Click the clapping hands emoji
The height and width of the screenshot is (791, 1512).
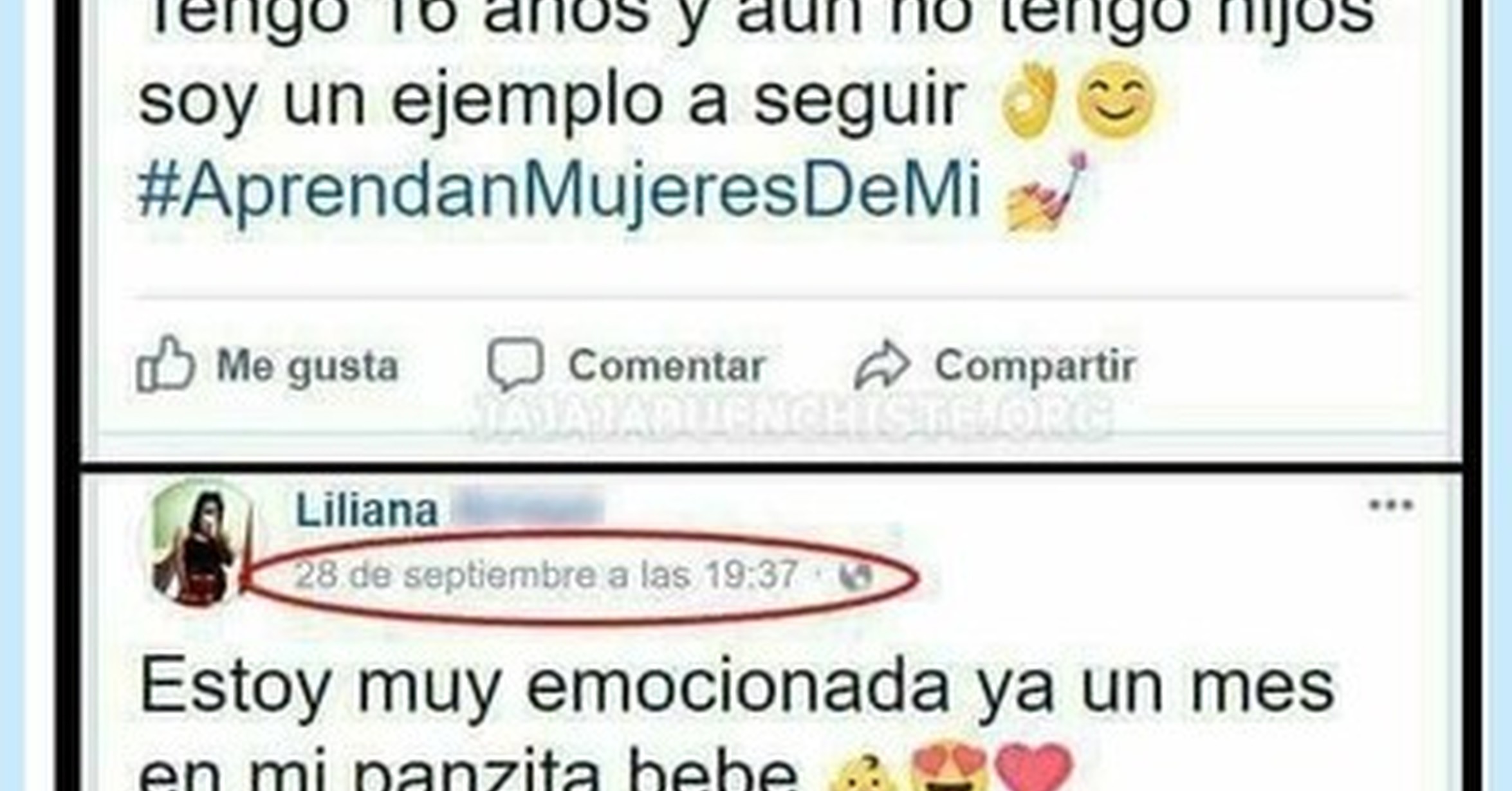tap(1046, 193)
